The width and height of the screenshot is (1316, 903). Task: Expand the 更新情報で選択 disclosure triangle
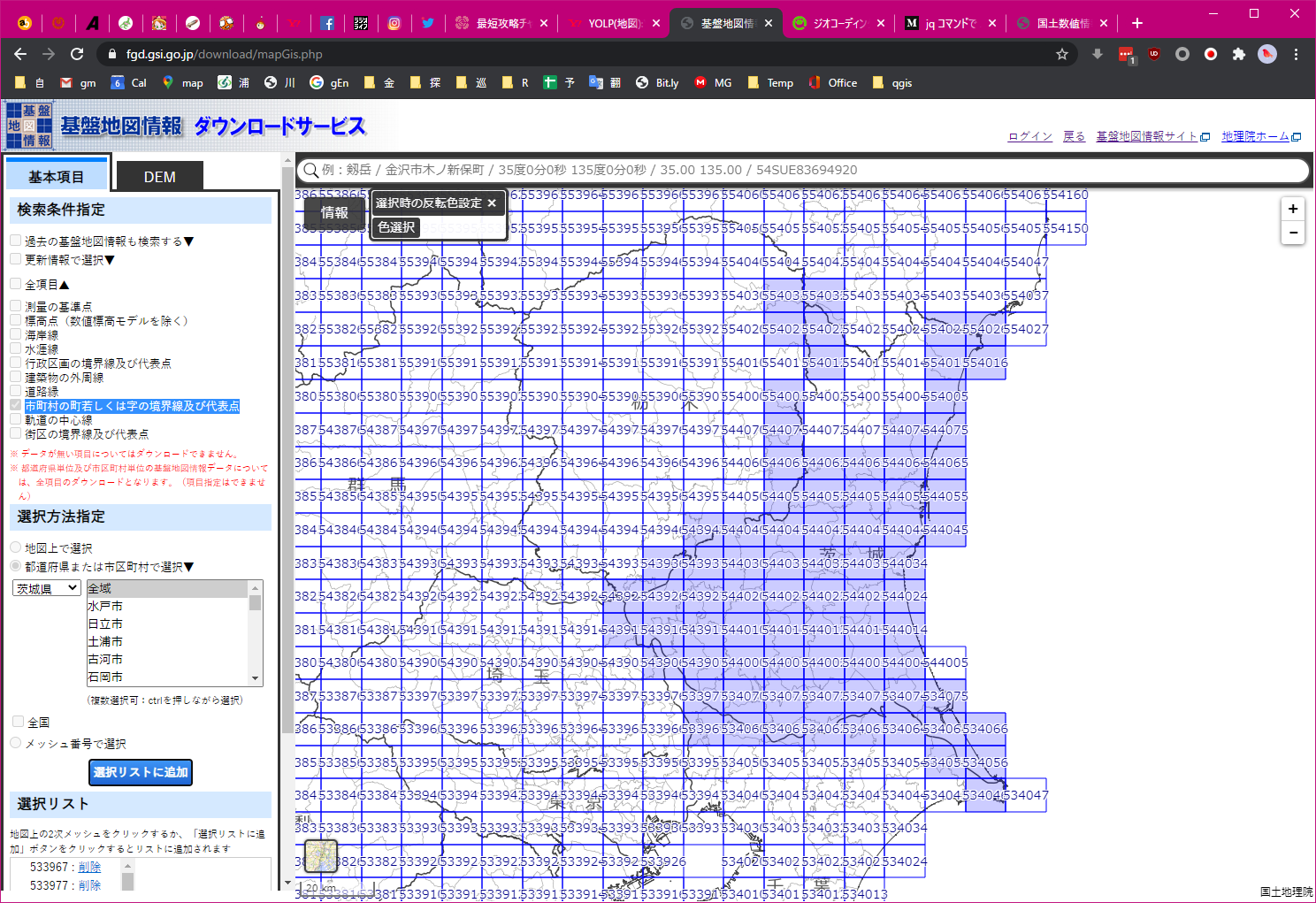pyautogui.click(x=110, y=260)
